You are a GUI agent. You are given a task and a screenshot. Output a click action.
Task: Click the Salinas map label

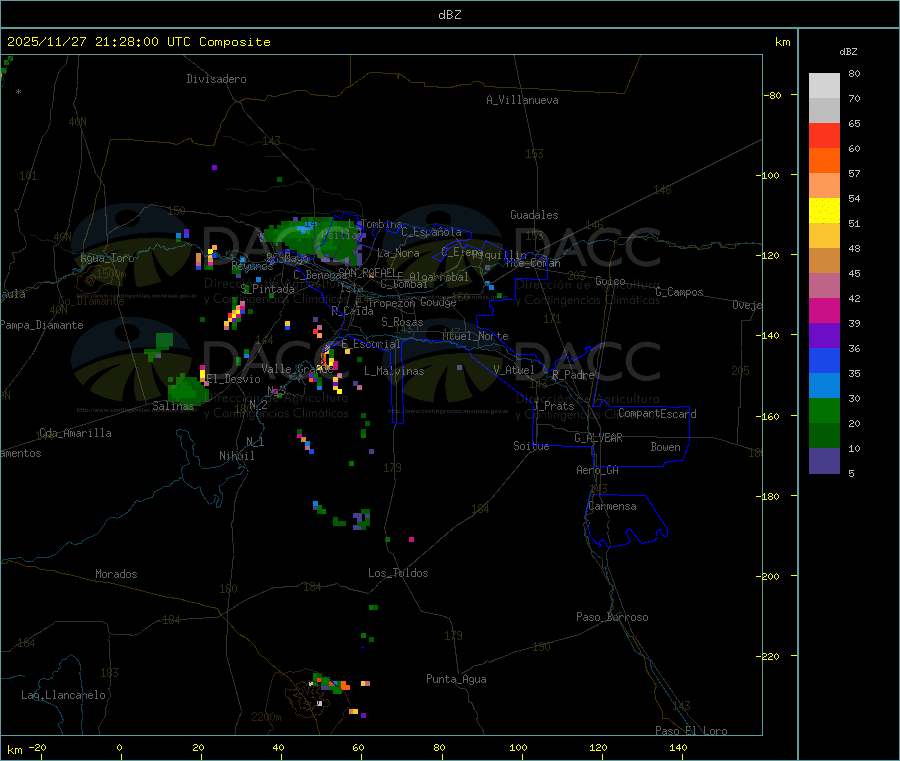click(x=173, y=406)
